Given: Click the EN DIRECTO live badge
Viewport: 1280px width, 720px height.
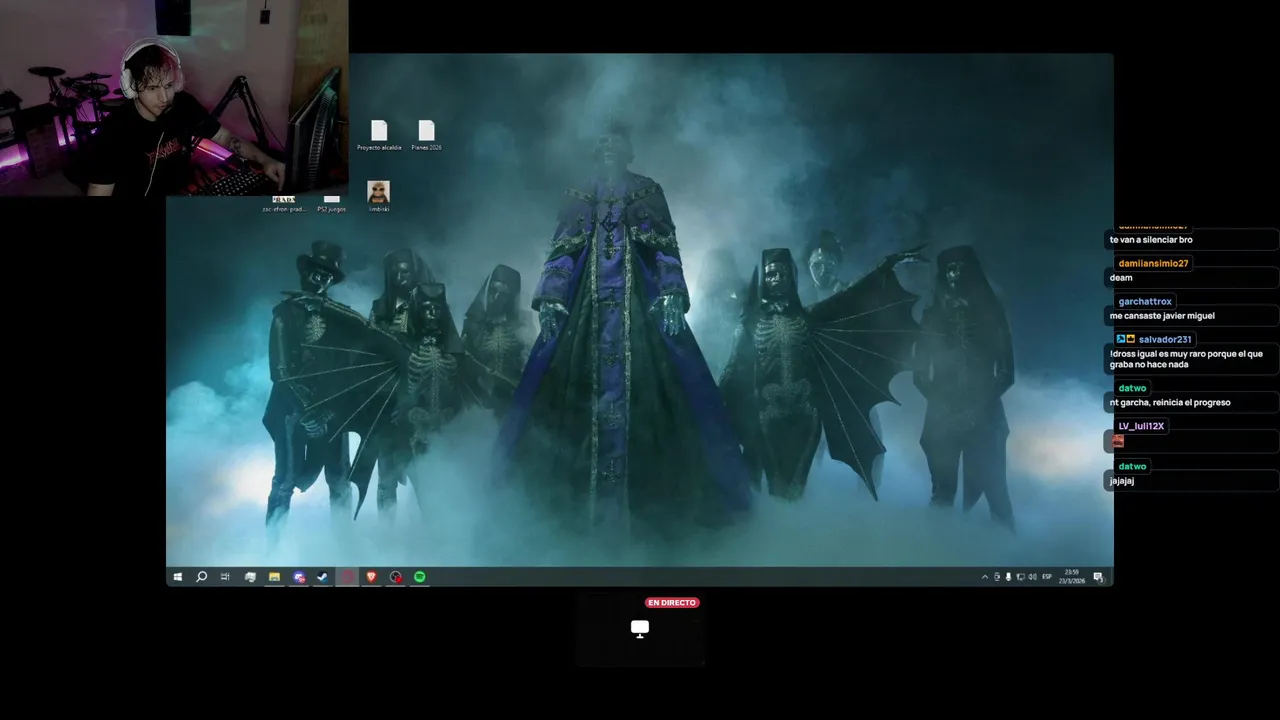Looking at the screenshot, I should pyautogui.click(x=672, y=603).
